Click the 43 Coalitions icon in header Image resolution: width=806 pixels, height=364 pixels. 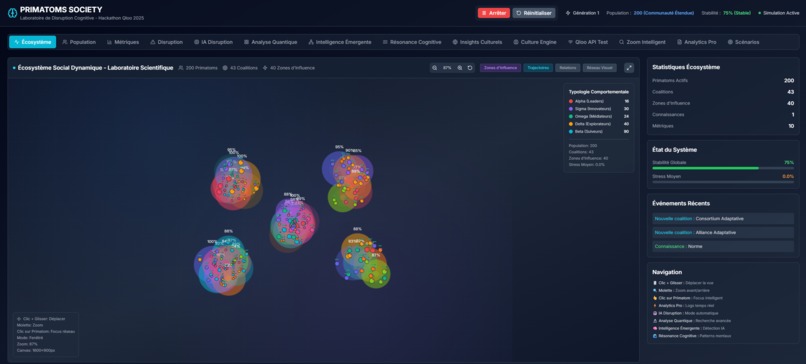[225, 68]
